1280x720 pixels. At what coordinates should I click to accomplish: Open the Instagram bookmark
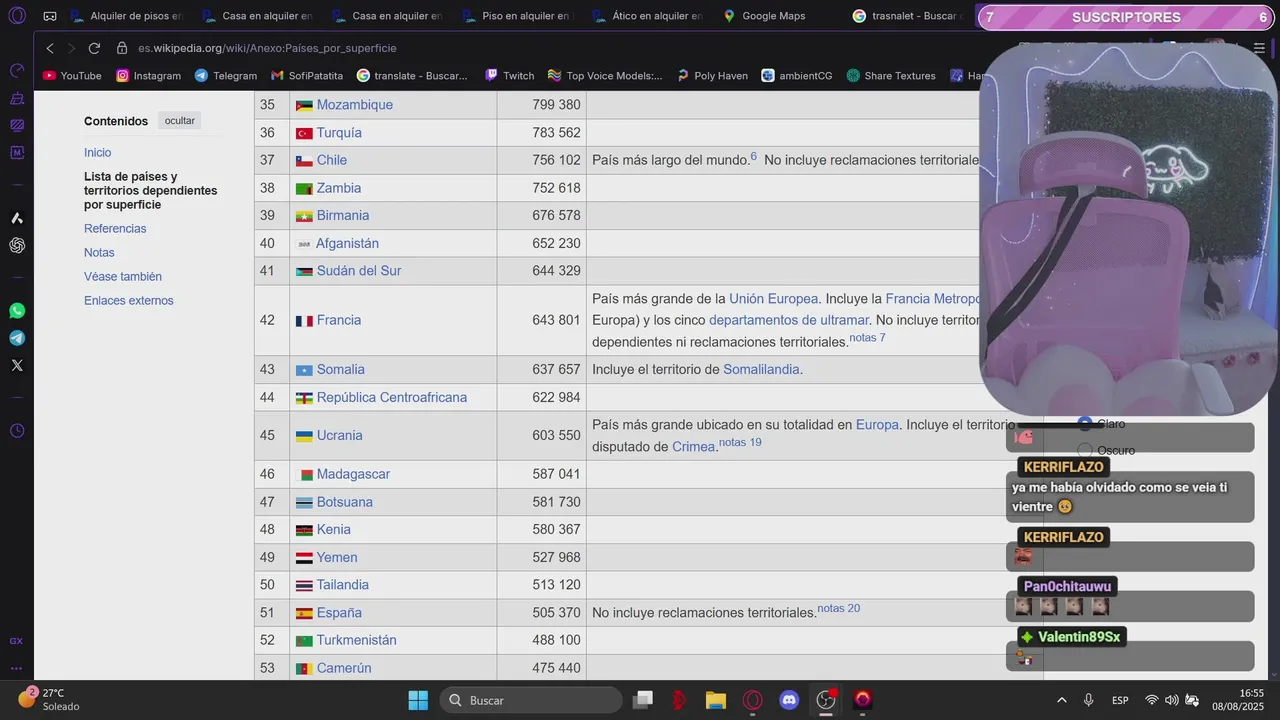point(149,76)
